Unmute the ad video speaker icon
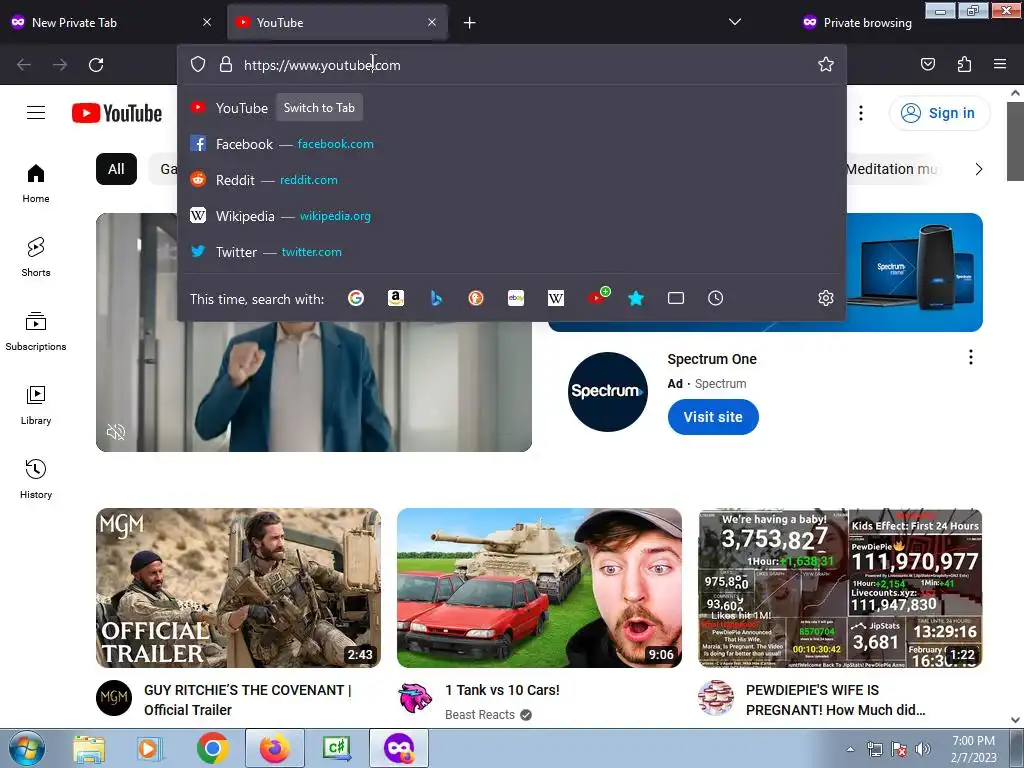Image resolution: width=1024 pixels, height=768 pixels. click(x=116, y=432)
